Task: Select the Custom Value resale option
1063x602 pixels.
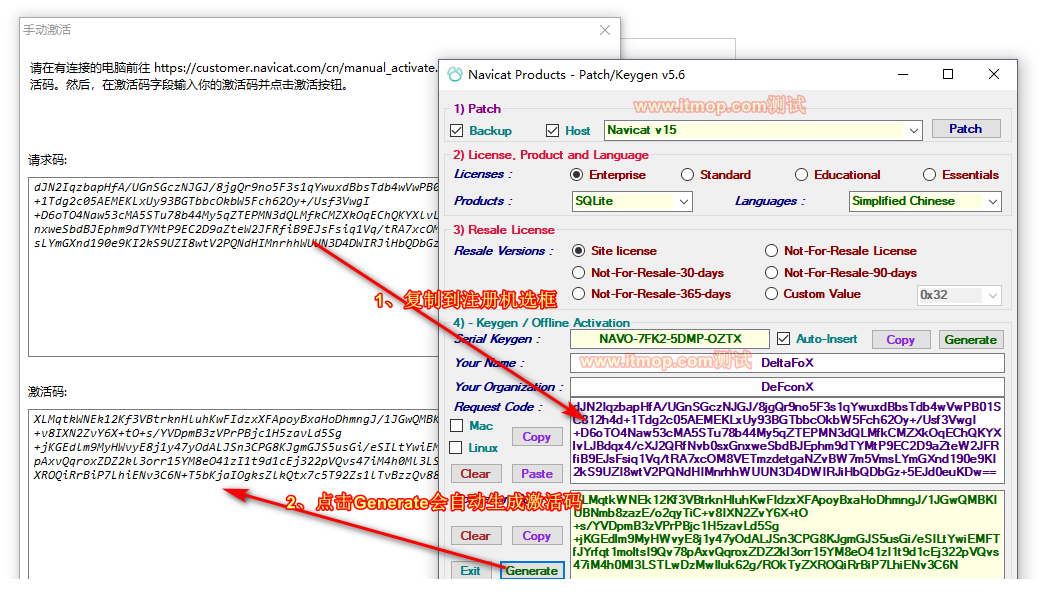Action: tap(771, 294)
